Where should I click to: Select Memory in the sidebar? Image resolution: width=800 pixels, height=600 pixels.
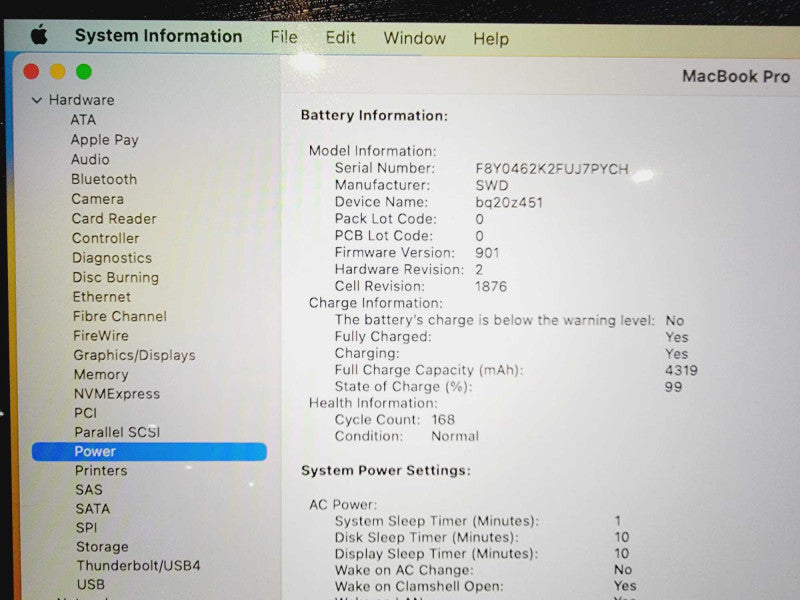tap(101, 374)
